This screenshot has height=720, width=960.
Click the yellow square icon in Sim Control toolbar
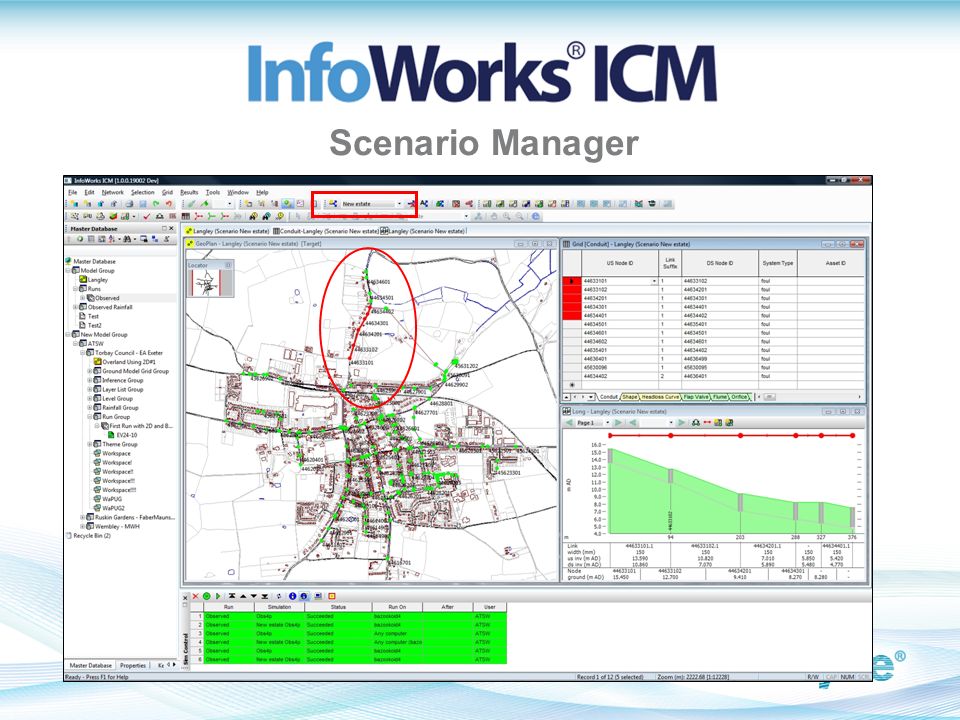coord(332,596)
